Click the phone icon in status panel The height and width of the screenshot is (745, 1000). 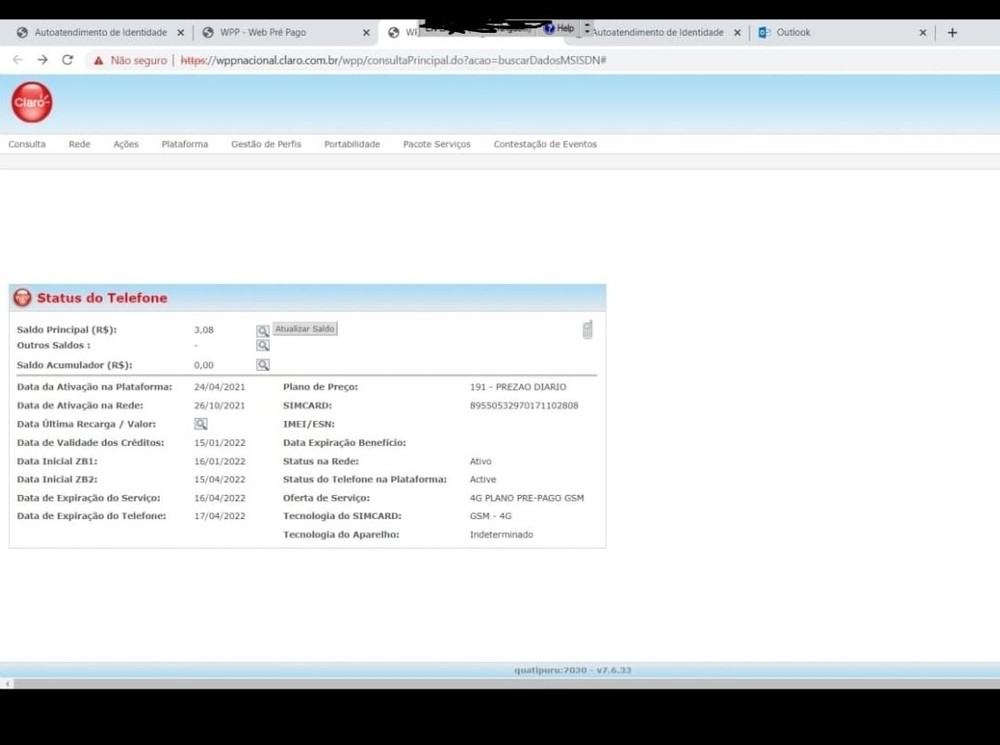587,330
